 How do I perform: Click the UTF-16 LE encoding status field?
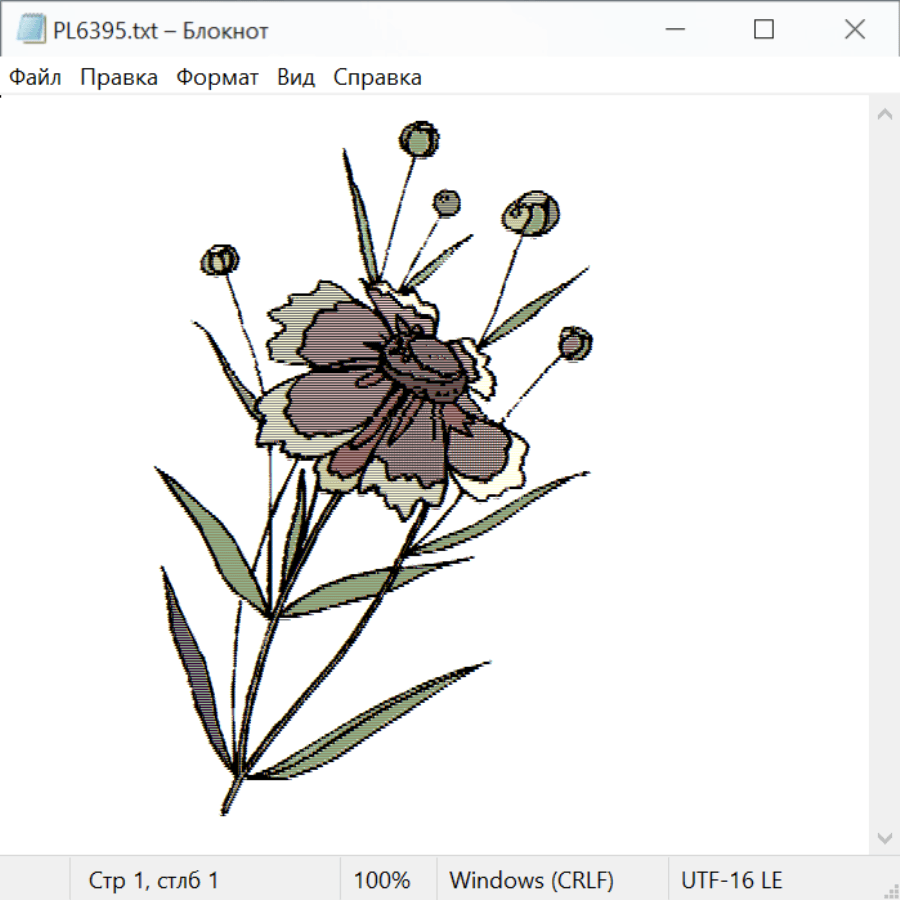pos(731,880)
